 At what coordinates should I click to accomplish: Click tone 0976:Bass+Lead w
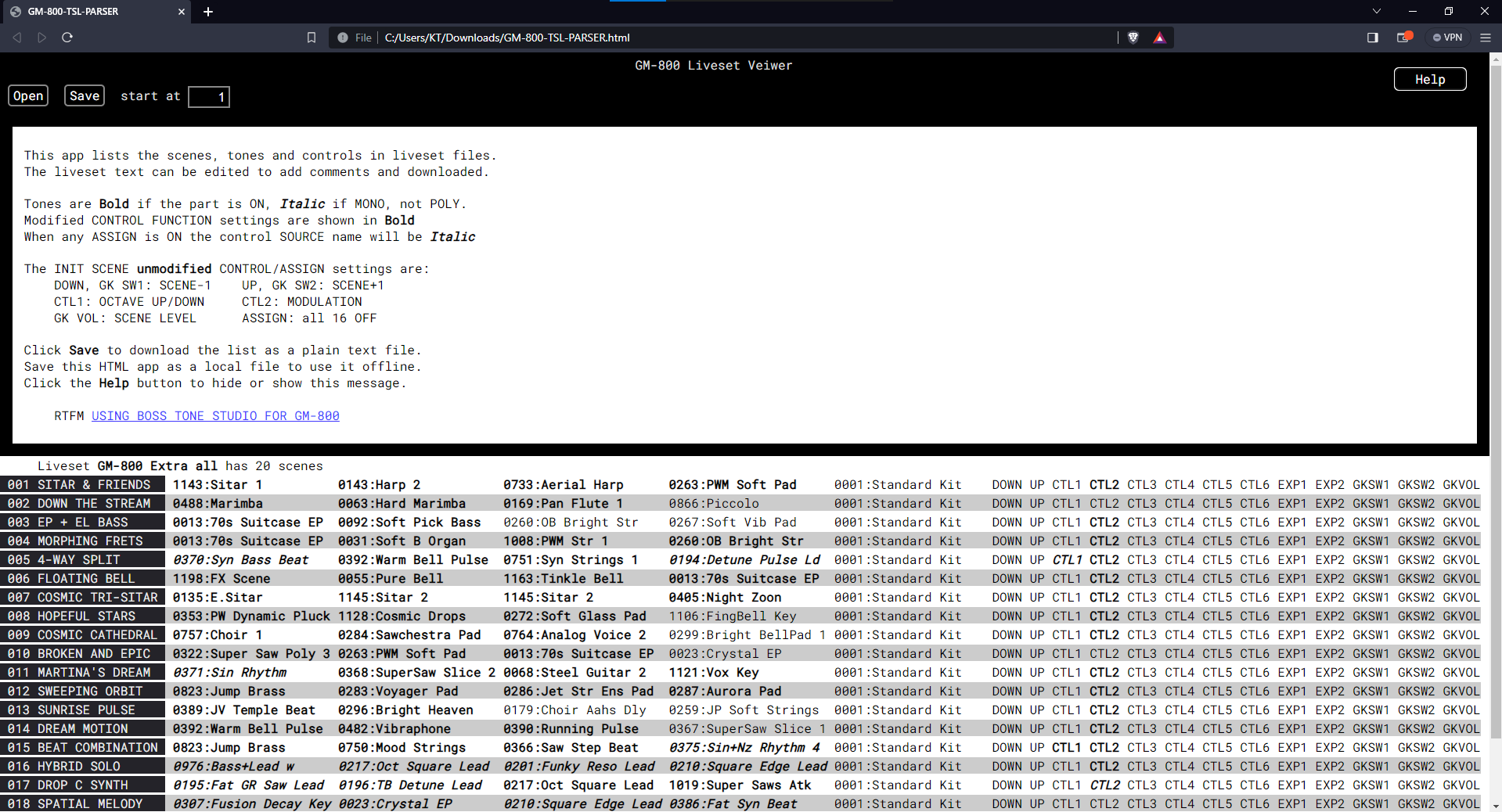233,767
